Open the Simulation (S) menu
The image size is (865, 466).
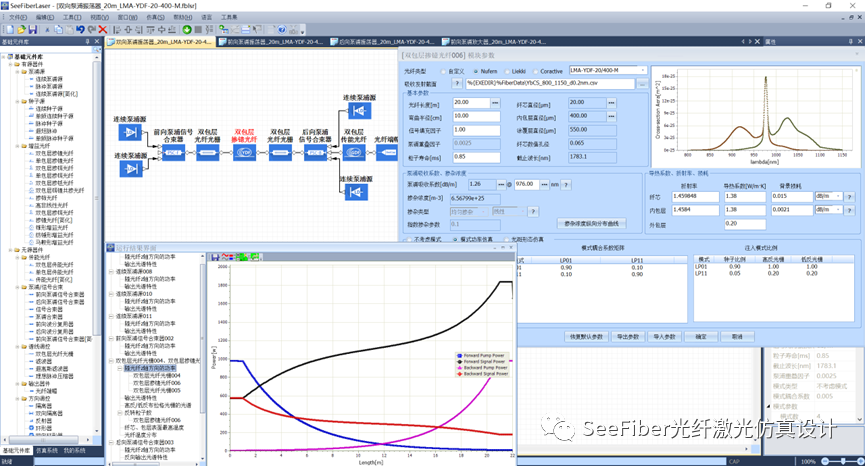click(156, 18)
